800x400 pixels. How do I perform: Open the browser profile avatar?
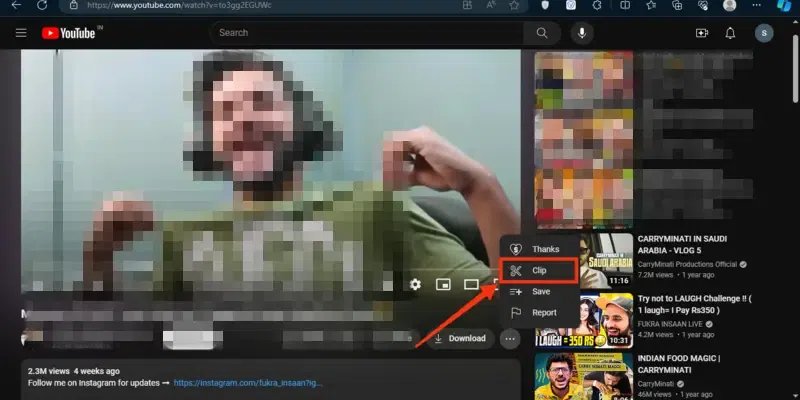click(x=730, y=5)
